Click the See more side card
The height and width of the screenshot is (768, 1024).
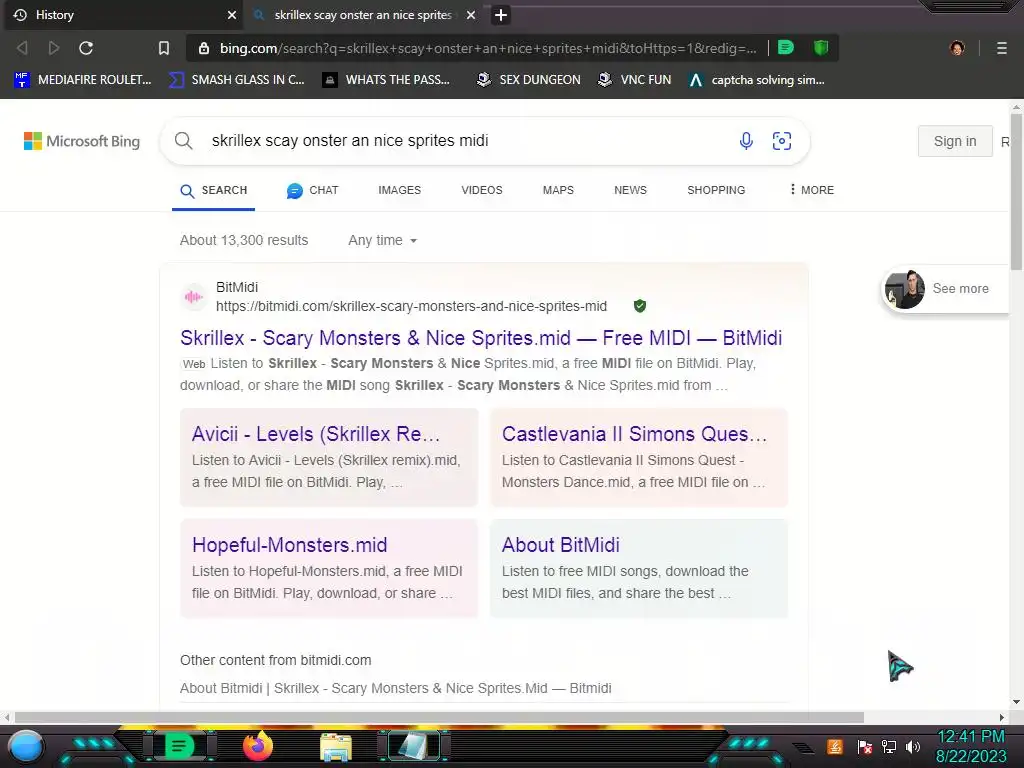pos(945,289)
